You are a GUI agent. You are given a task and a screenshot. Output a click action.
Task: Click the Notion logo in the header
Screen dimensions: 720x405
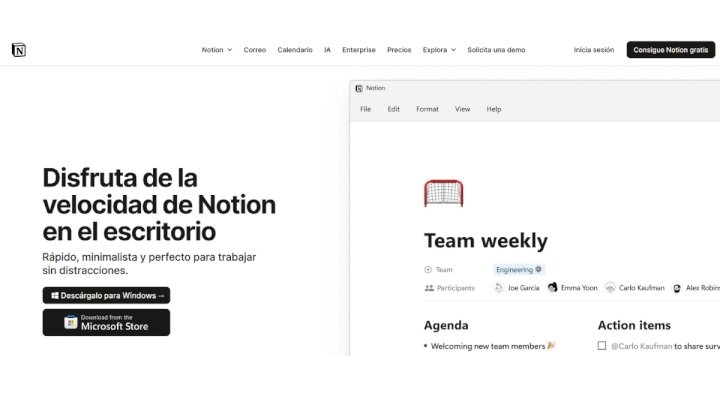point(18,50)
